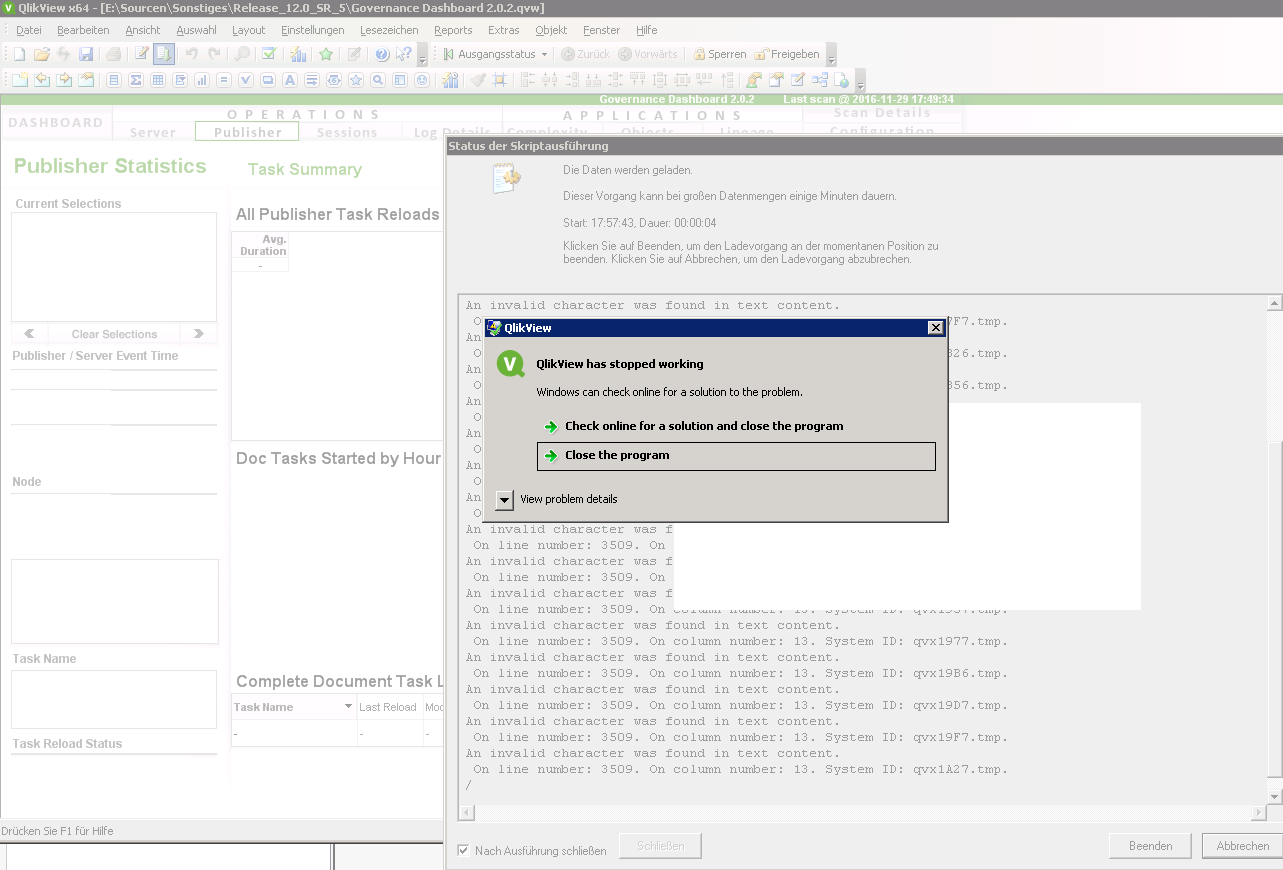Click the Last Reload column header
This screenshot has width=1283, height=870.
(x=388, y=707)
